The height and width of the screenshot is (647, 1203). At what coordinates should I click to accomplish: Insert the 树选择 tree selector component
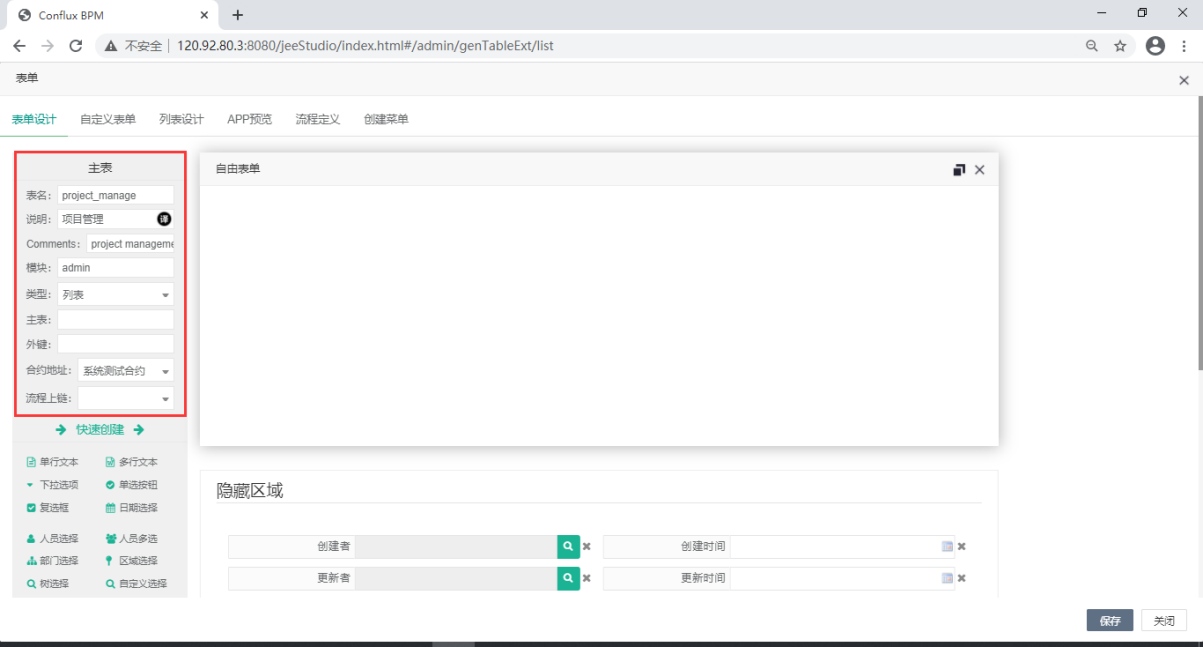tap(47, 584)
